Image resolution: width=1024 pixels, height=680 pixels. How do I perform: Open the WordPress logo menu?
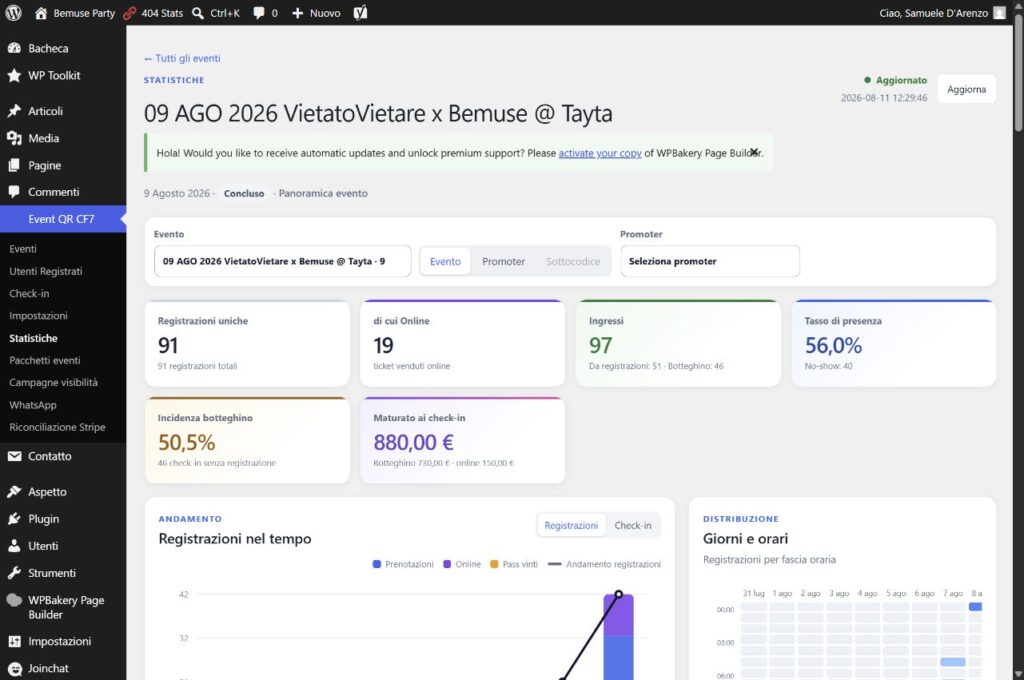click(x=14, y=13)
